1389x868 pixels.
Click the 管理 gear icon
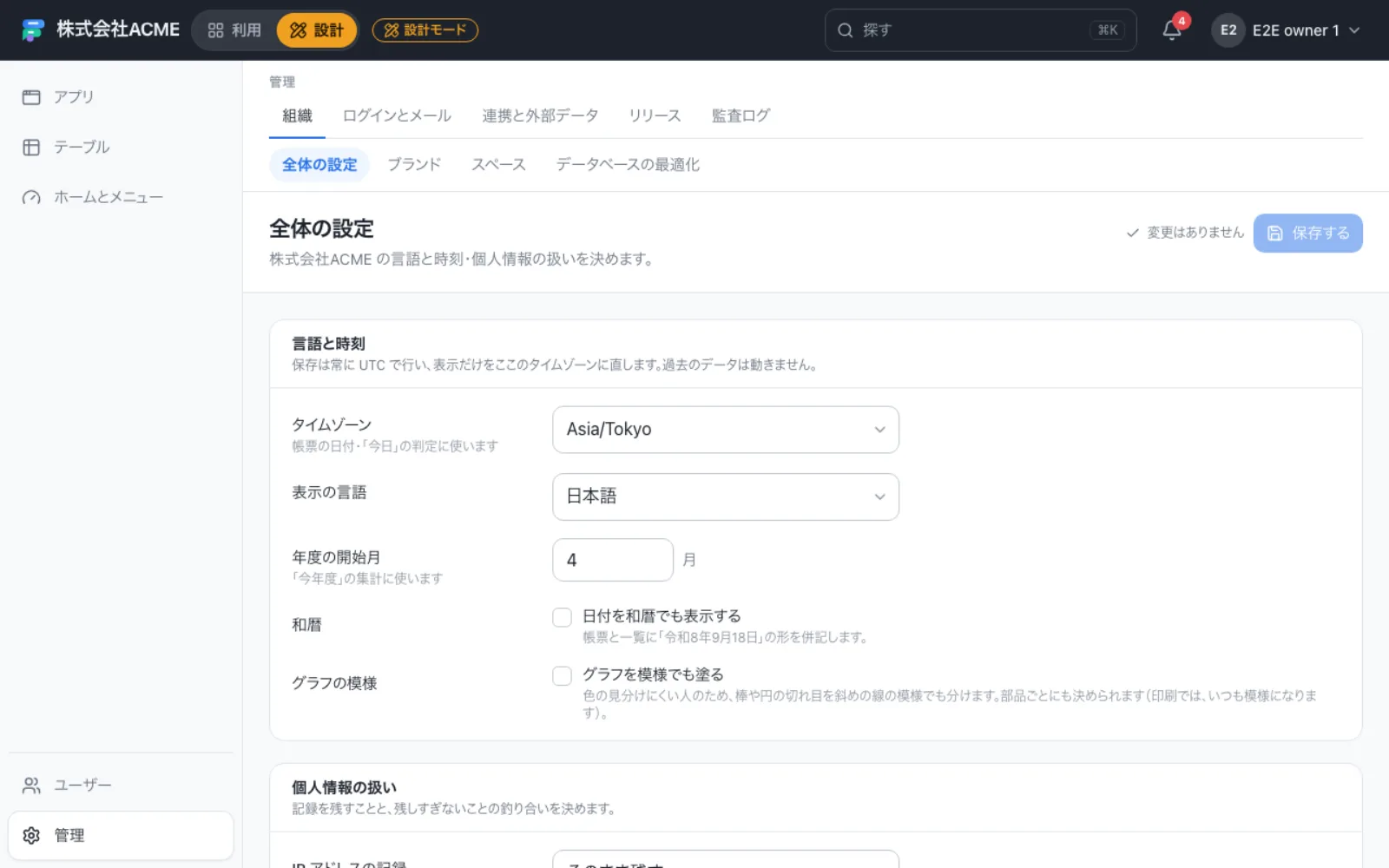pos(31,836)
